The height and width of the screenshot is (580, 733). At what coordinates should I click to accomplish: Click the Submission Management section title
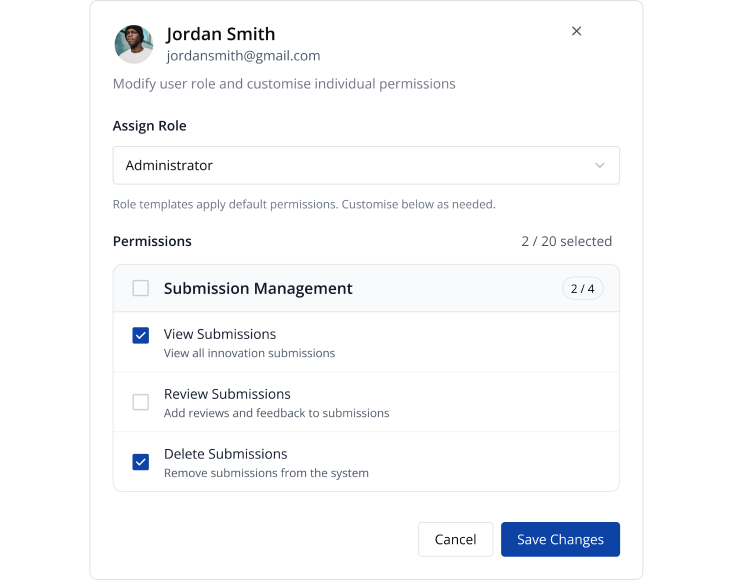258,288
